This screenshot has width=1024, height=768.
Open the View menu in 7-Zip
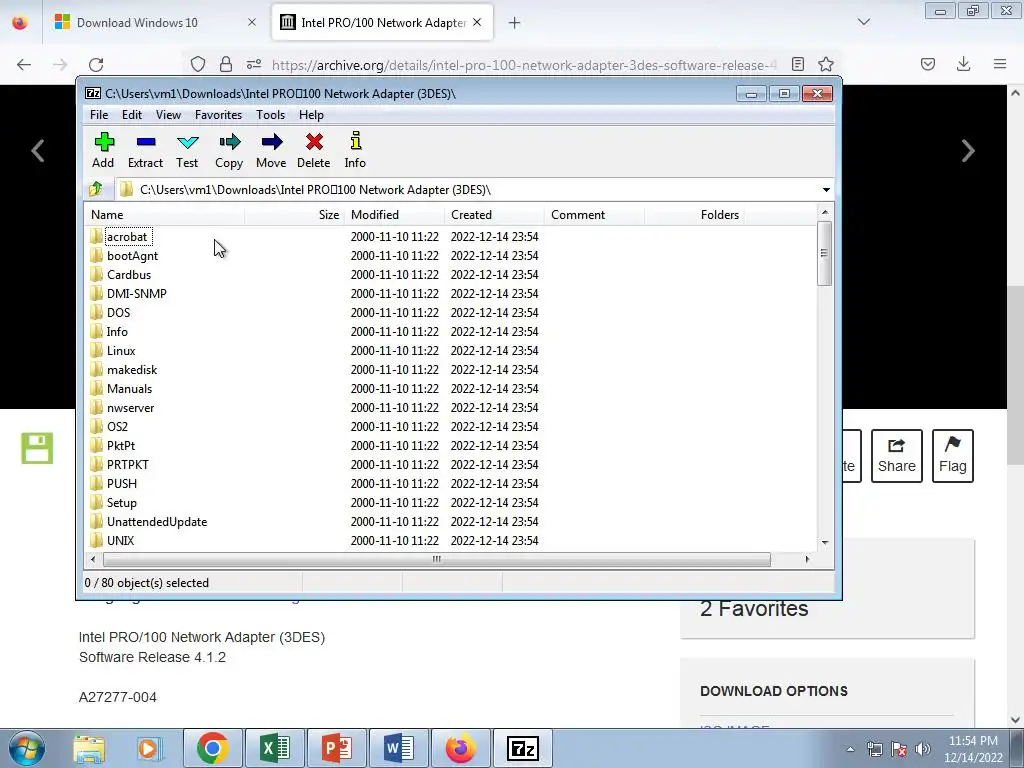click(168, 115)
